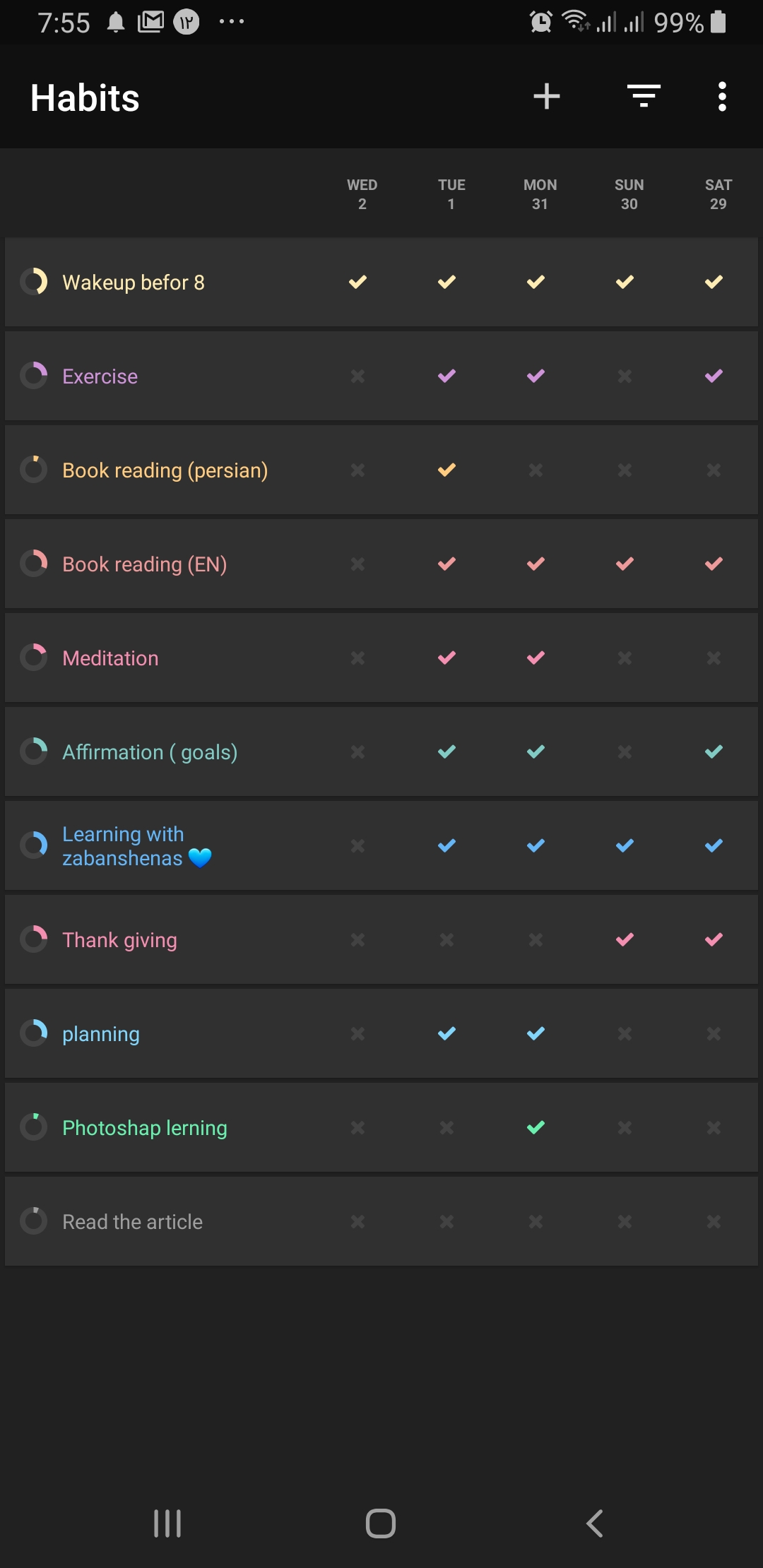Add a new habit with plus icon
Screen dimensions: 763x1568
[546, 97]
